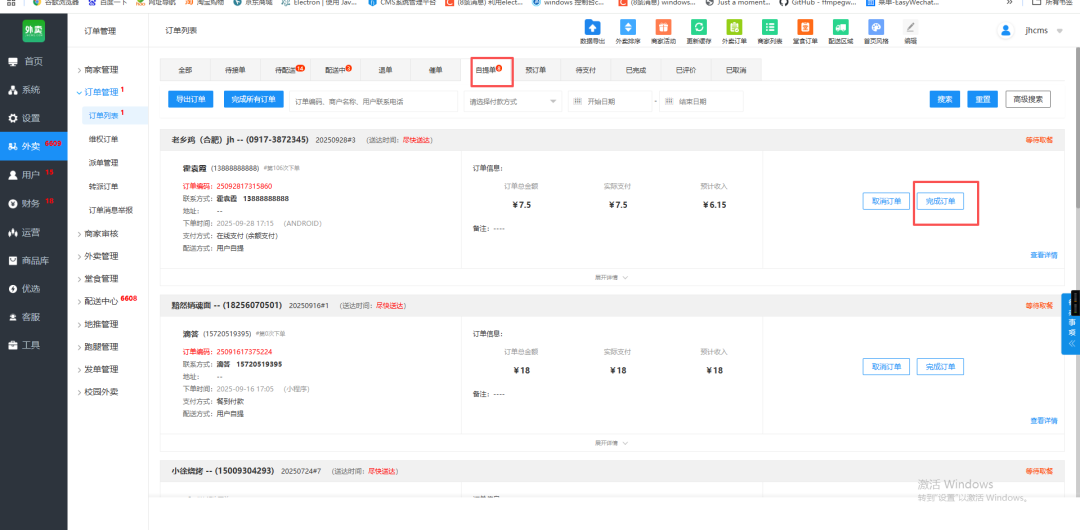Select the 已完成 orders tab
This screenshot has height=530, width=1080.
[635, 70]
